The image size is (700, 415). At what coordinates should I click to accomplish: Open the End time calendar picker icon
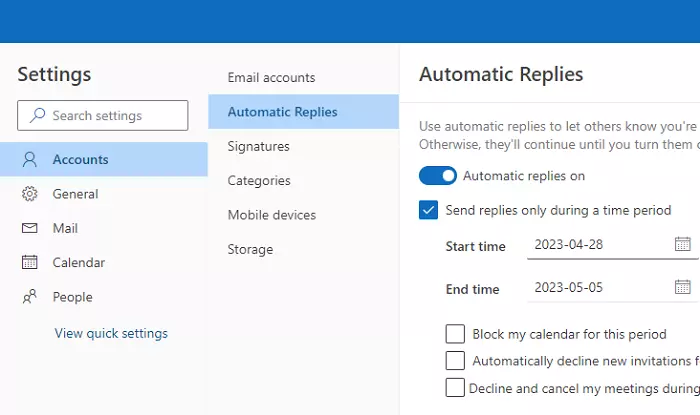pos(683,287)
